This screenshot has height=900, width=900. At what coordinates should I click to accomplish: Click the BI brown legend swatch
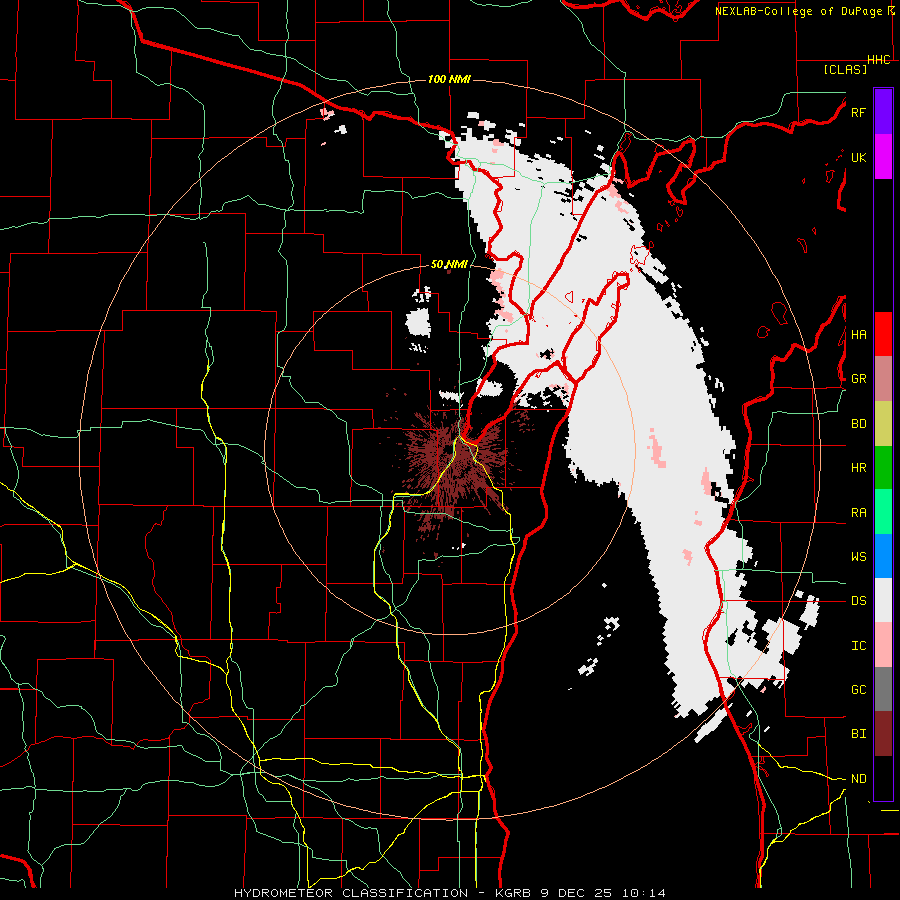(x=883, y=734)
